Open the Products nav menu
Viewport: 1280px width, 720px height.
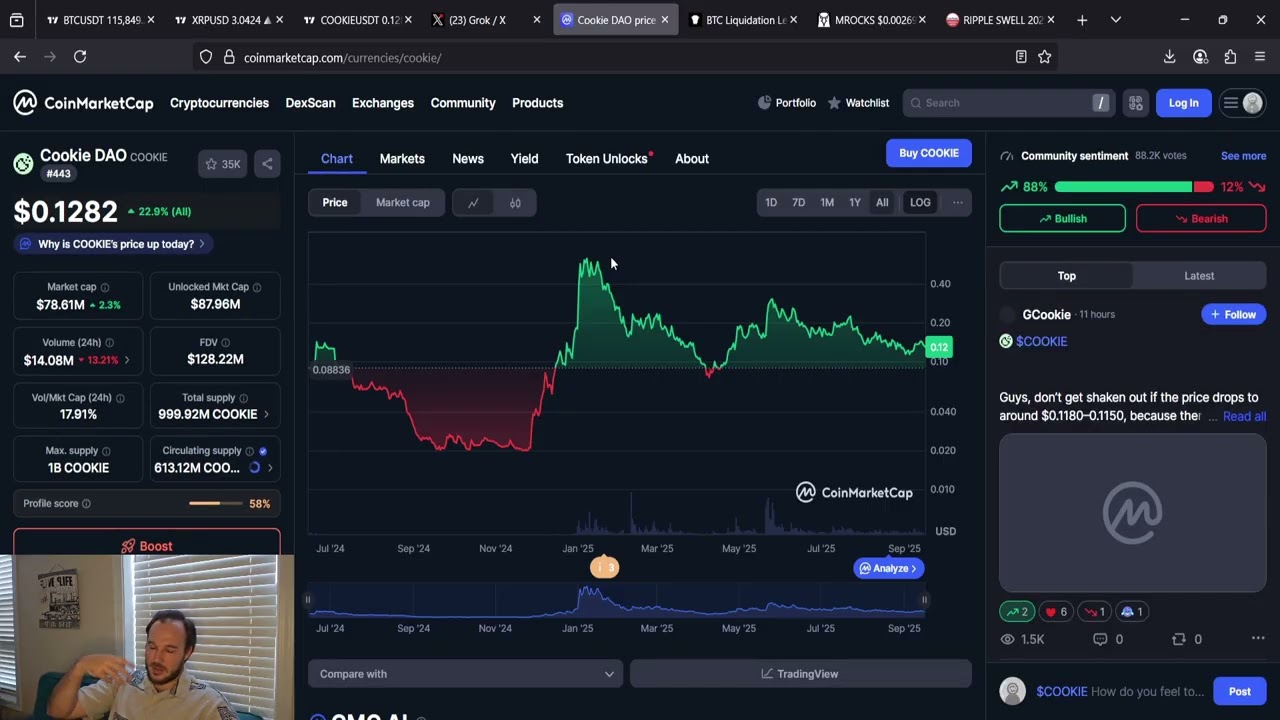tap(537, 103)
